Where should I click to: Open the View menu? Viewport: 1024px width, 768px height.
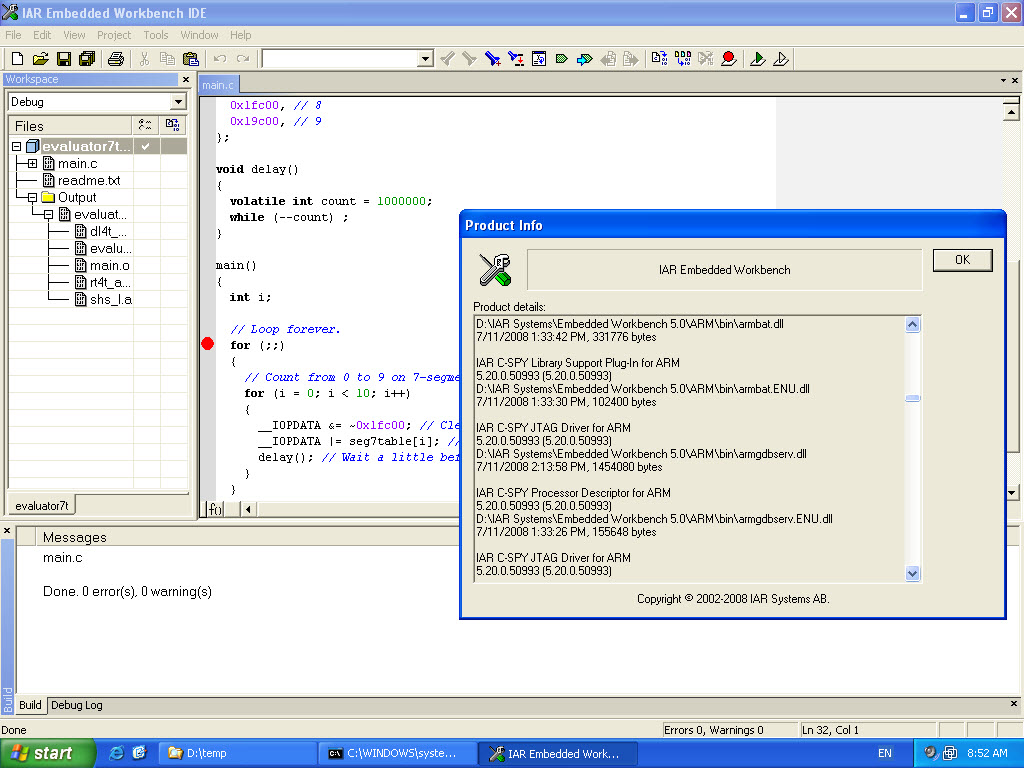(74, 35)
